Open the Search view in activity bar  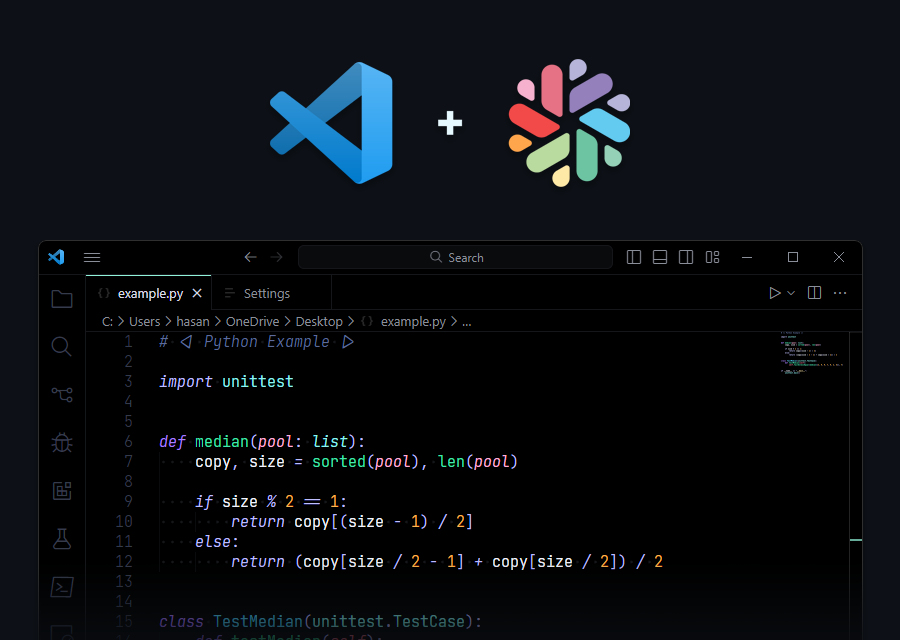pos(61,347)
